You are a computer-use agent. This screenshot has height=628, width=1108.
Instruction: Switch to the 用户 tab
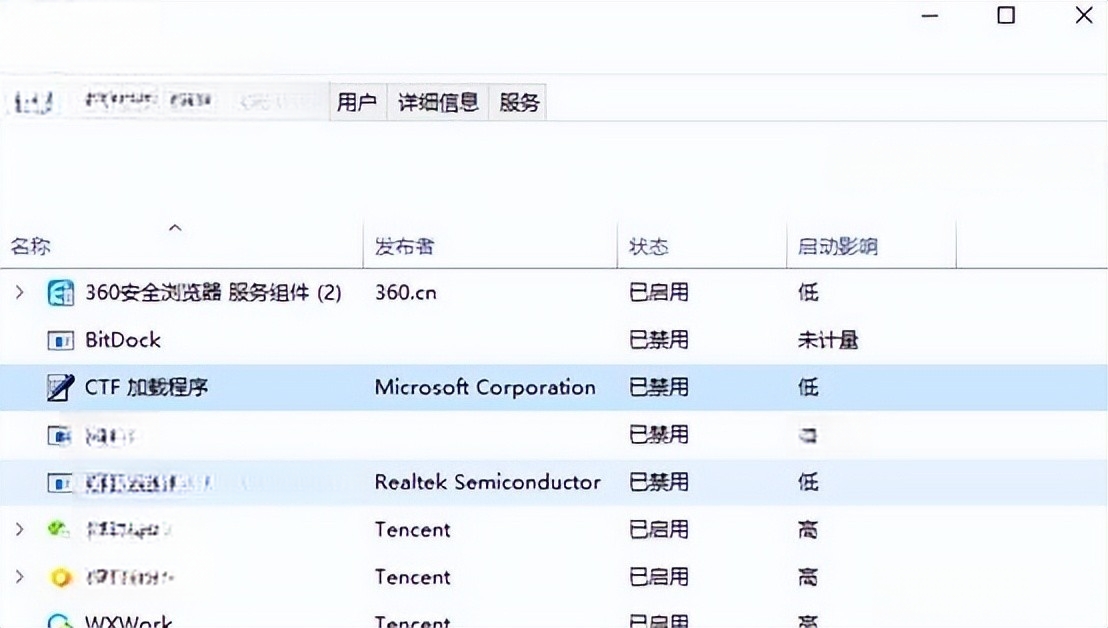358,102
